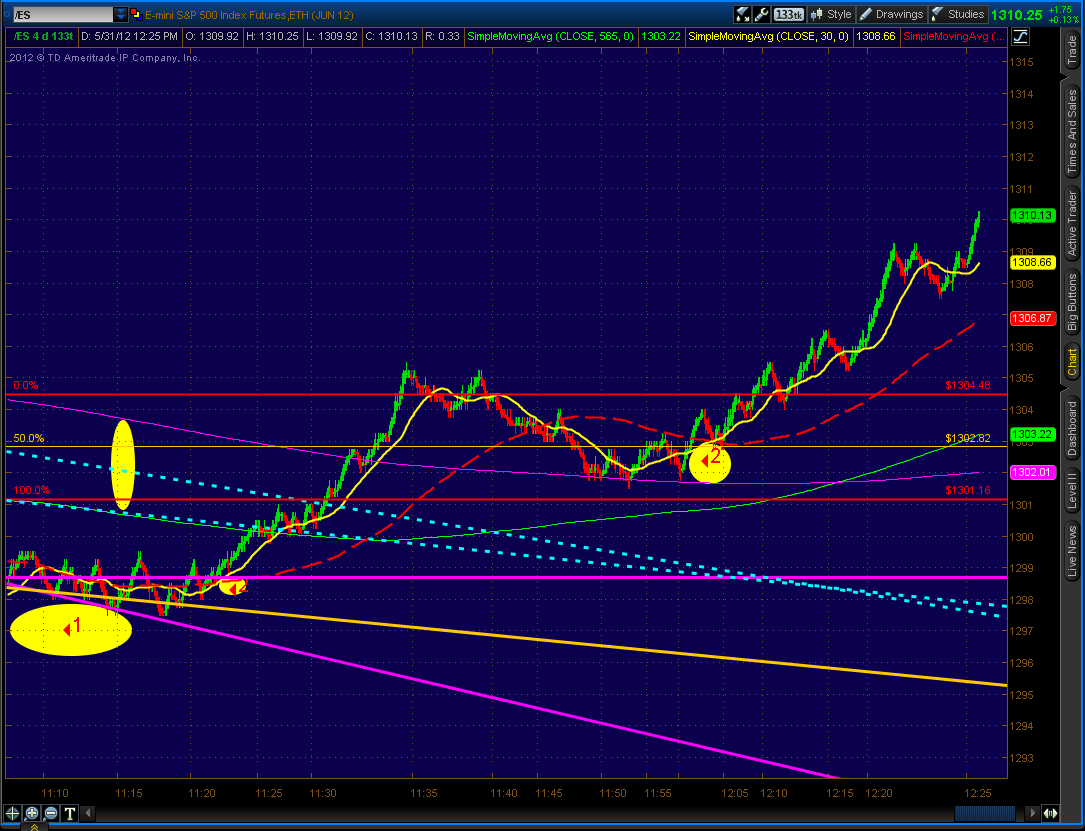Click the close value C: 1310.13
The image size is (1085, 831).
(391, 36)
